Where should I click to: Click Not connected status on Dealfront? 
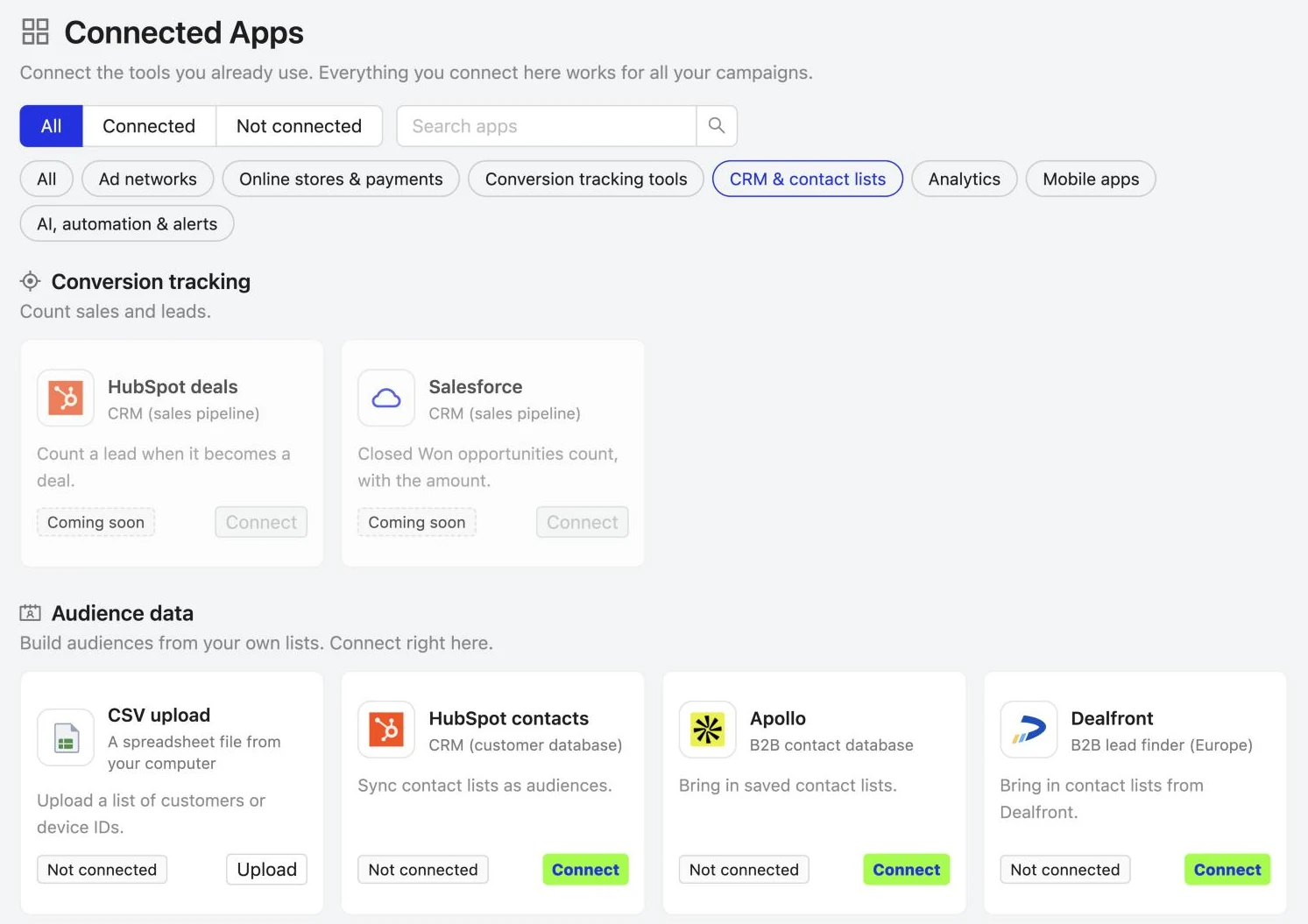click(x=1065, y=870)
